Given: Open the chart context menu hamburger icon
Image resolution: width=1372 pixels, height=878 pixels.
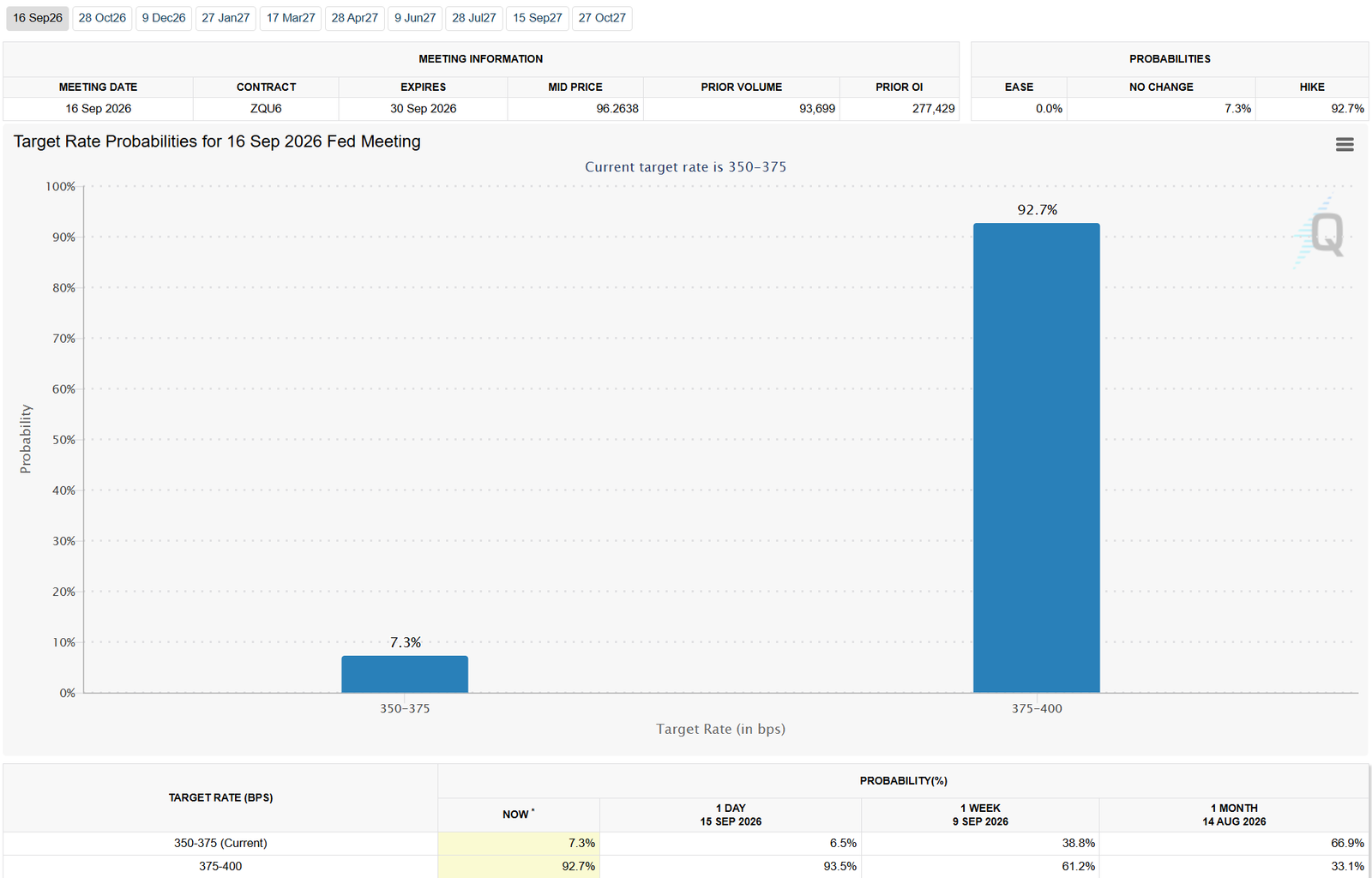Looking at the screenshot, I should pos(1345,145).
